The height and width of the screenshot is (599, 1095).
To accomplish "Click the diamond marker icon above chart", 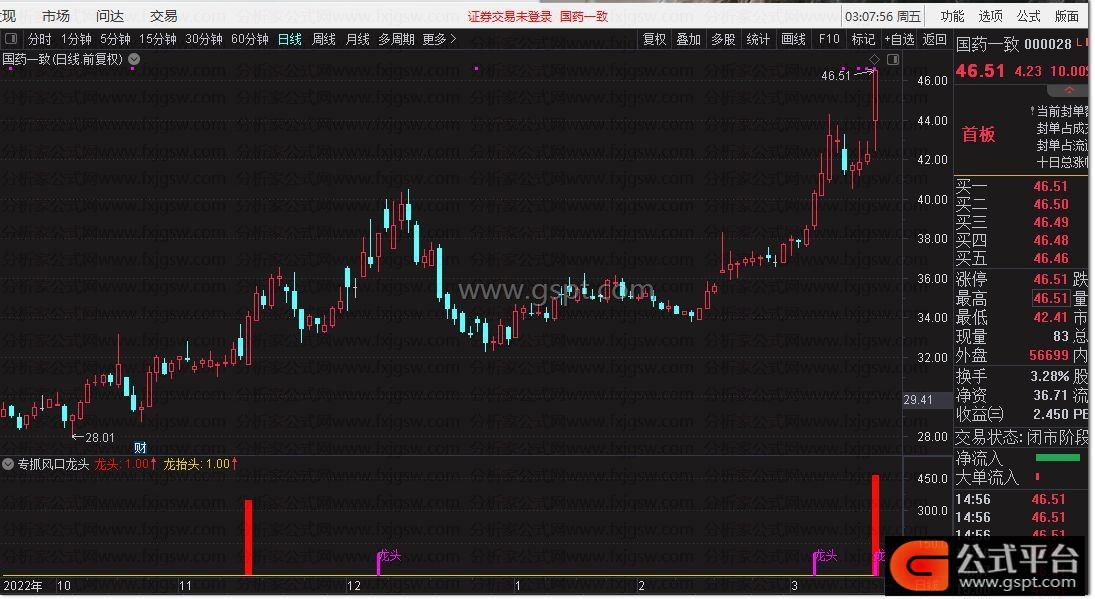I will [874, 59].
